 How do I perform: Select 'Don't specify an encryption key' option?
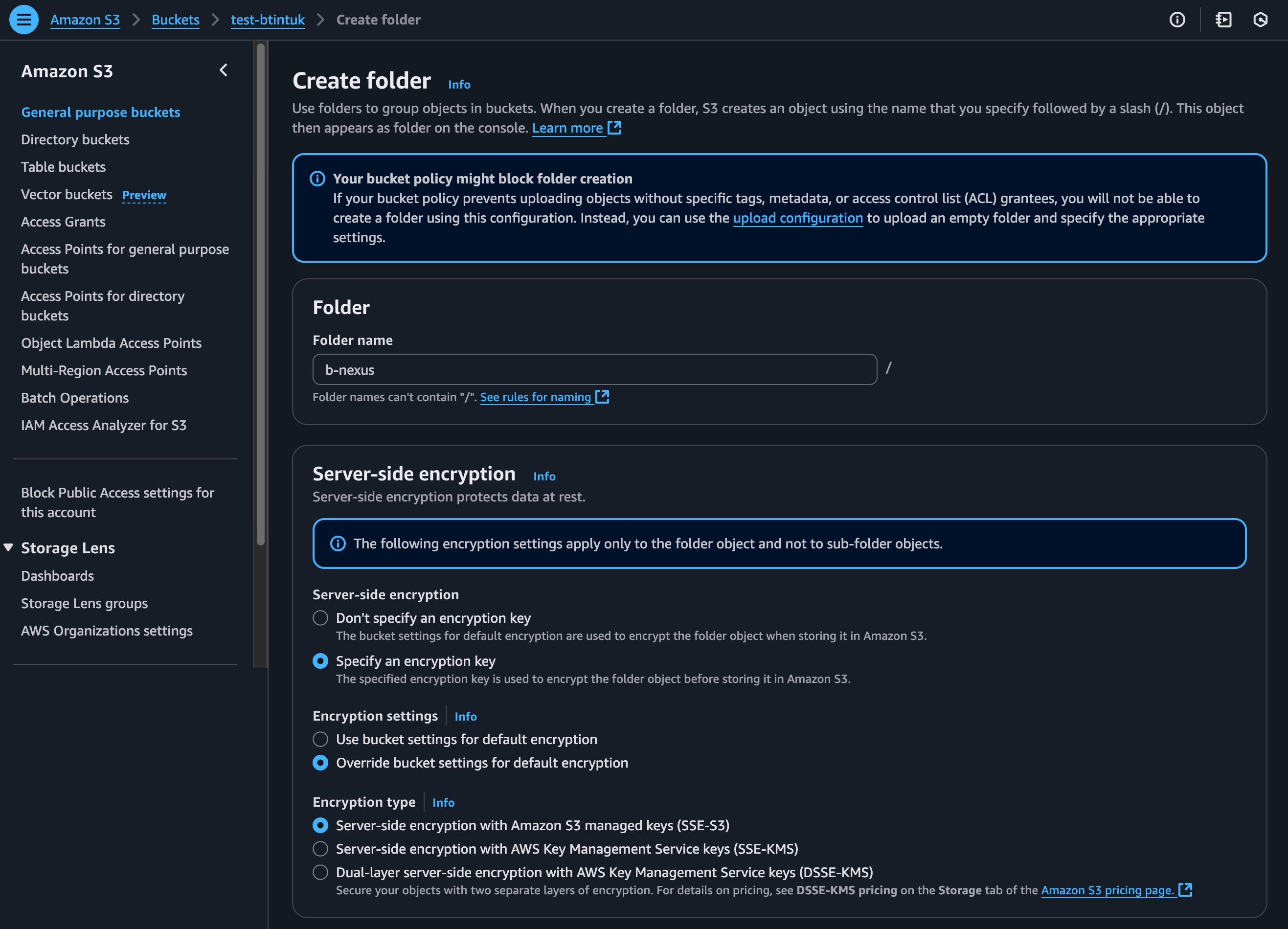coord(320,618)
